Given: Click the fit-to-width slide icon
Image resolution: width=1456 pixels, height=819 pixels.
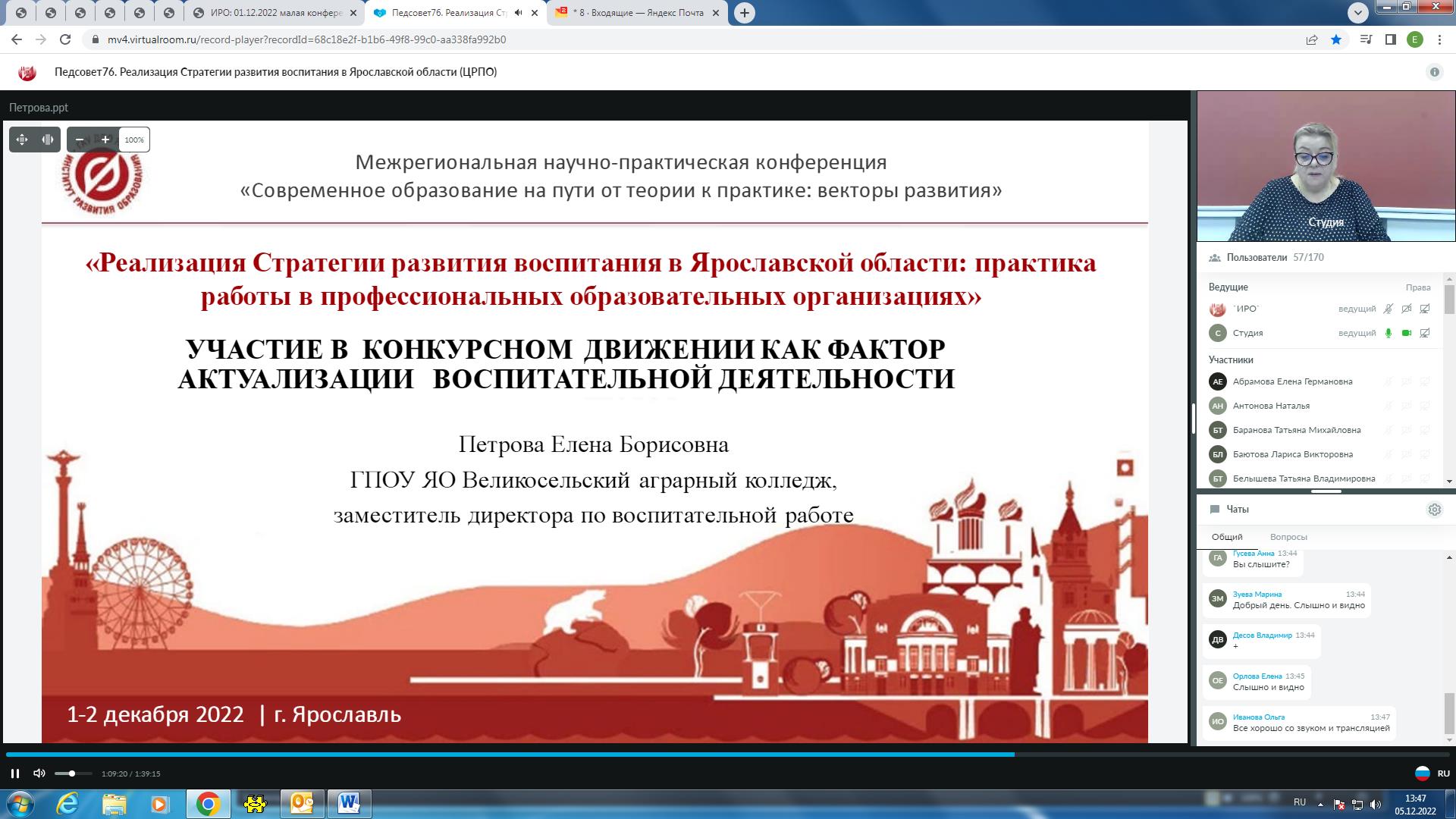Looking at the screenshot, I should [48, 140].
